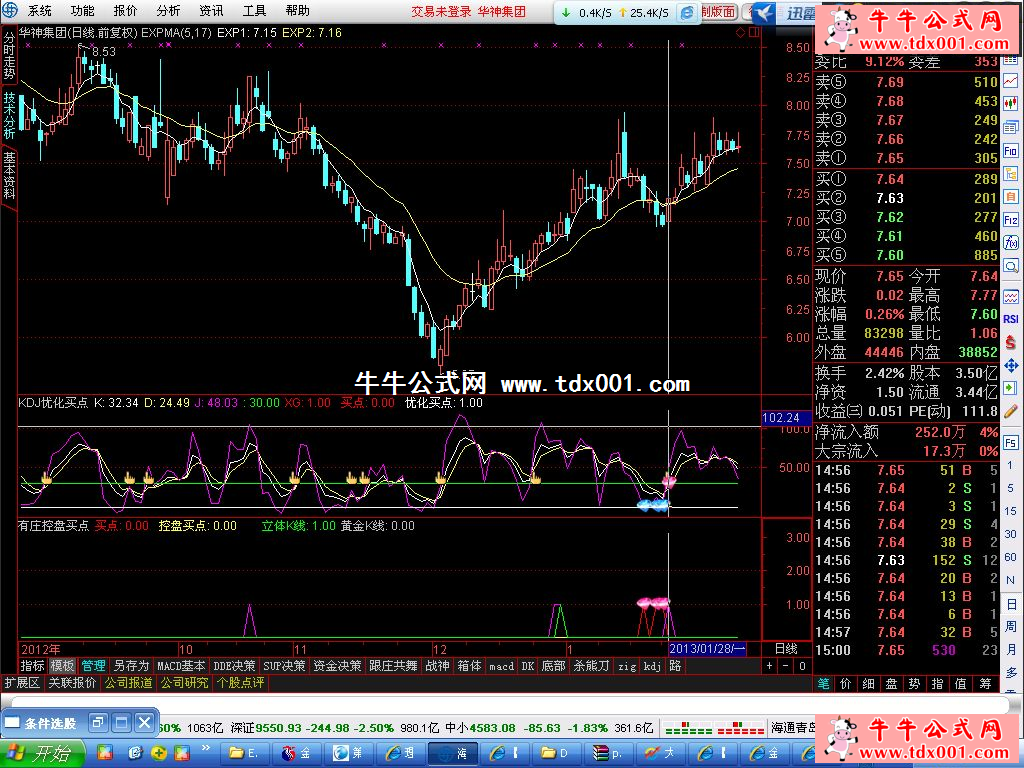Click 另存为 in indicator bar

(131, 665)
